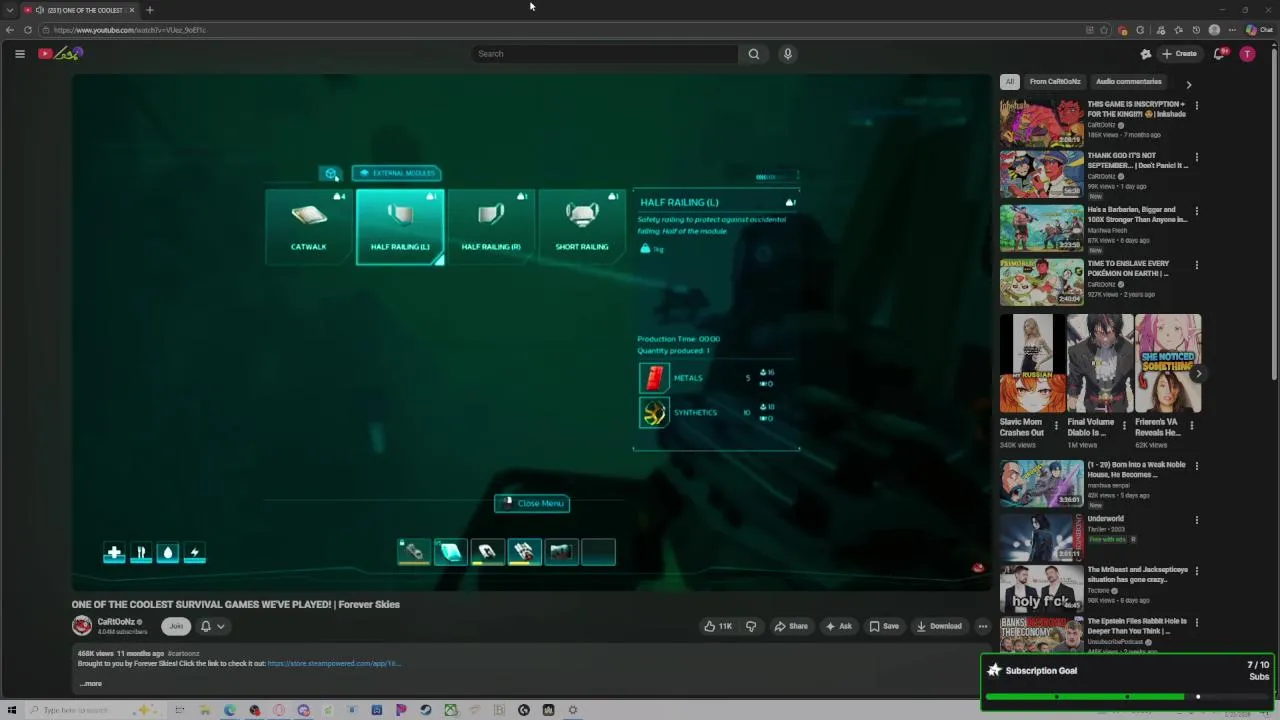Click the water drop status icon
The height and width of the screenshot is (720, 1280).
(x=168, y=553)
